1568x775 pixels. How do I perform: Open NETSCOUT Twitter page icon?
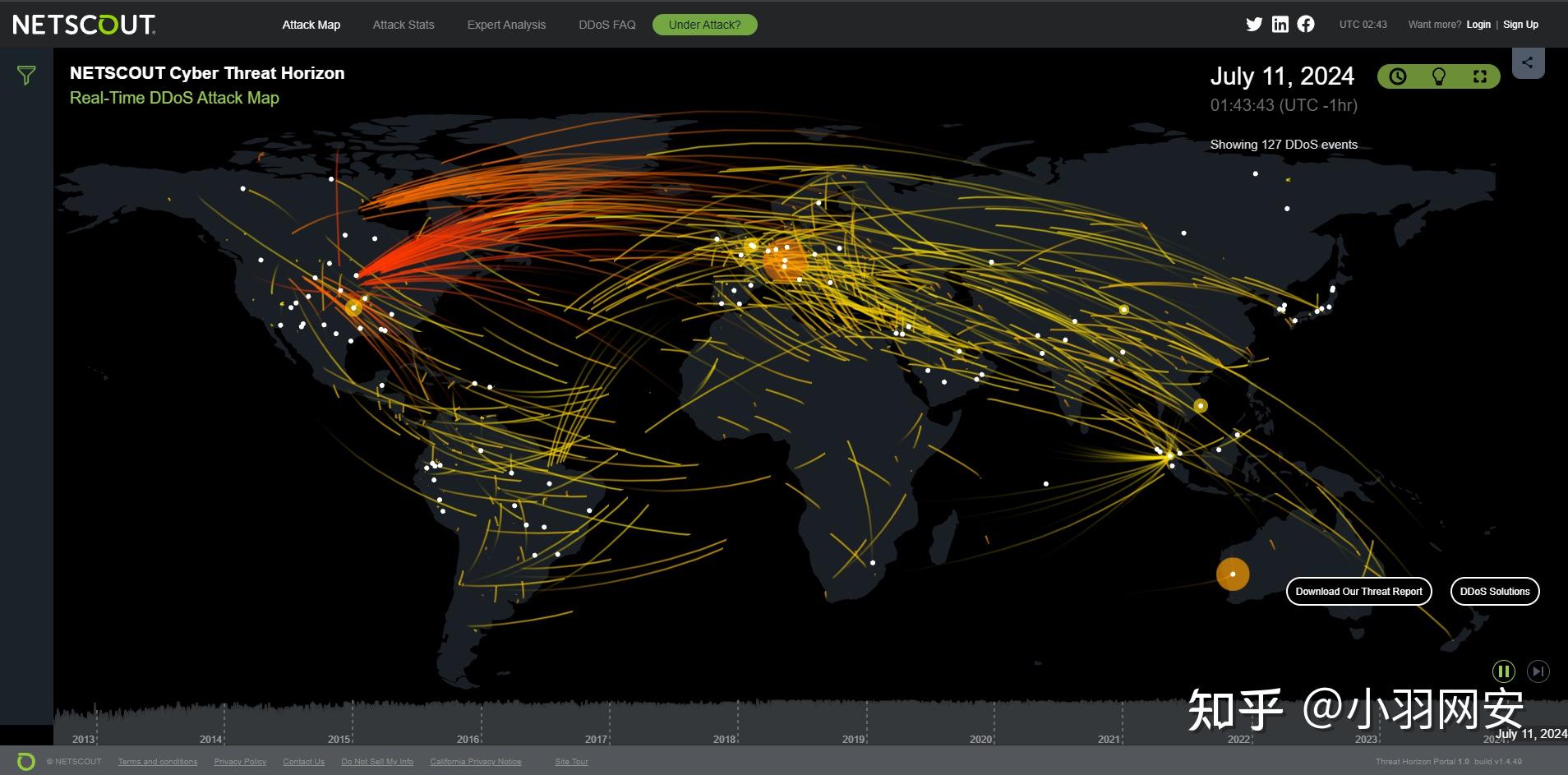pos(1254,25)
